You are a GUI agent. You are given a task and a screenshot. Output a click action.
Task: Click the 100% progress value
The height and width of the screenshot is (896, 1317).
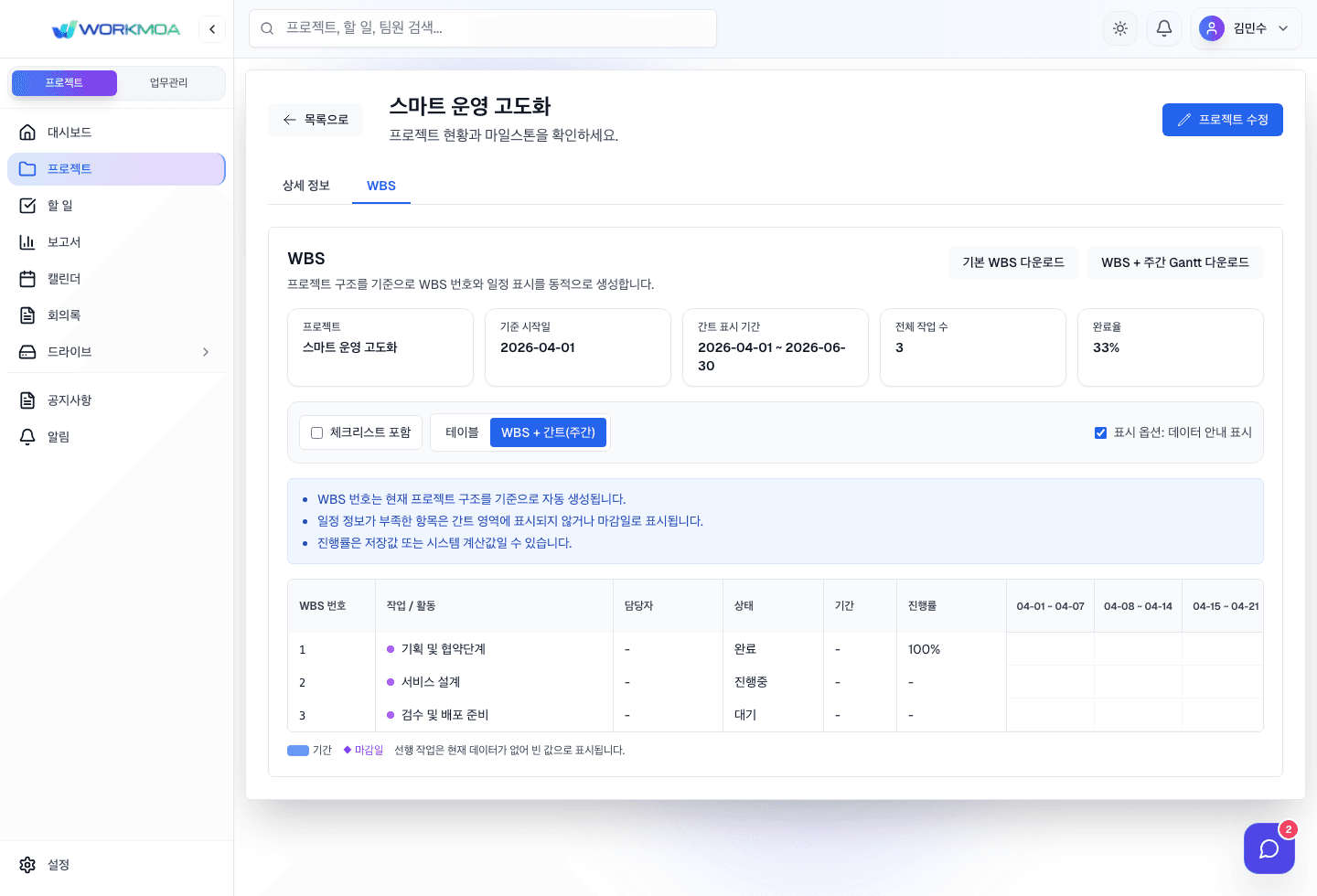[925, 649]
